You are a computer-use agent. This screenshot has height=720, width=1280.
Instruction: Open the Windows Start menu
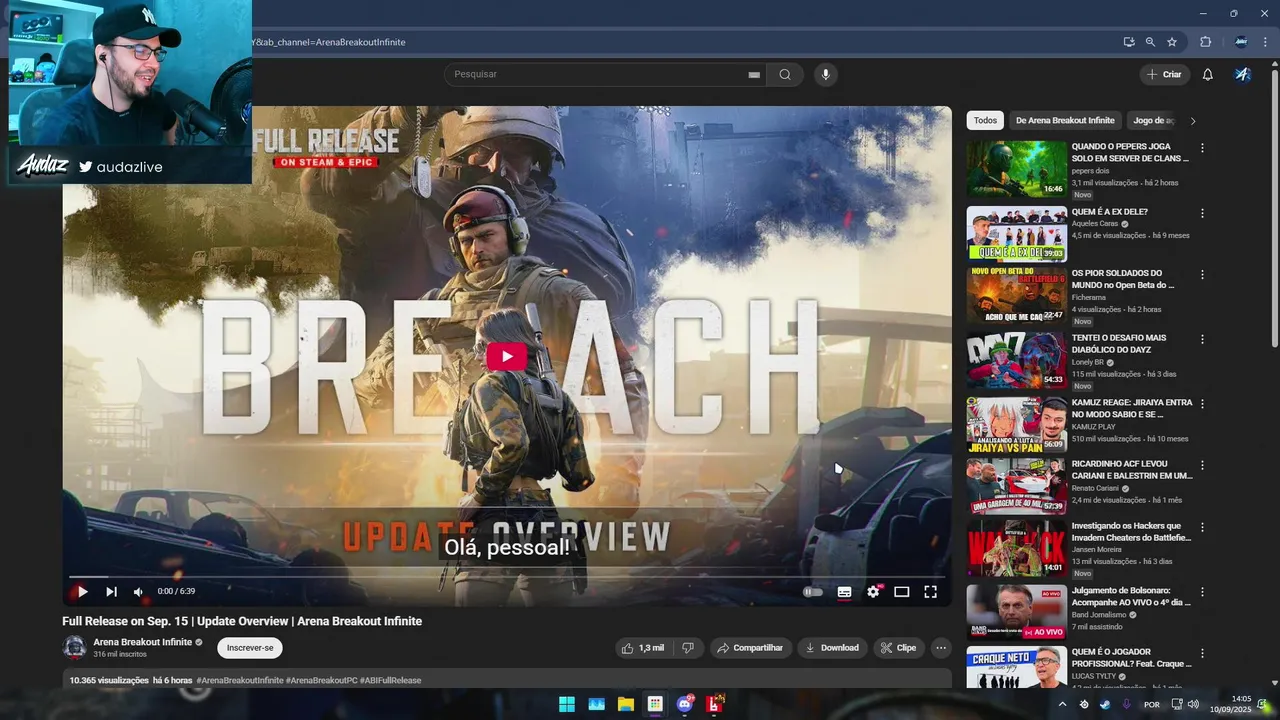pos(567,704)
